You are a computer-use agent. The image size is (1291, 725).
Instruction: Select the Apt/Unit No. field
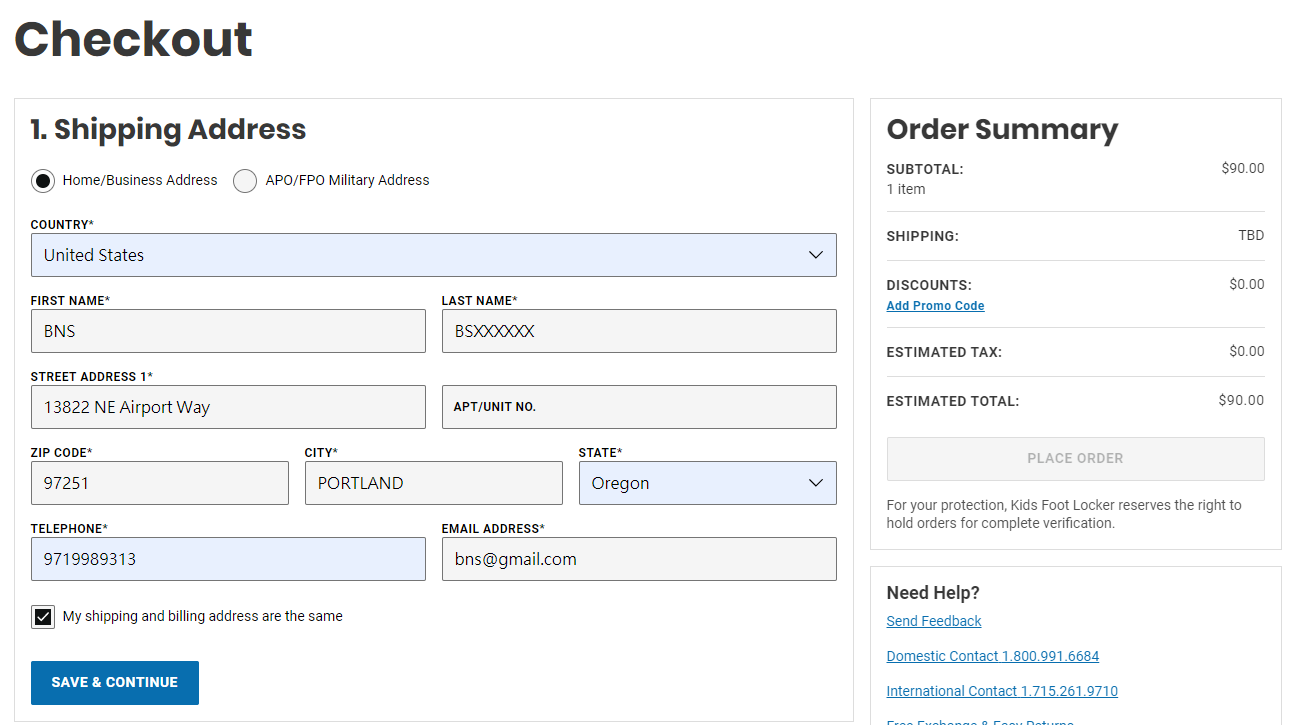coord(639,407)
